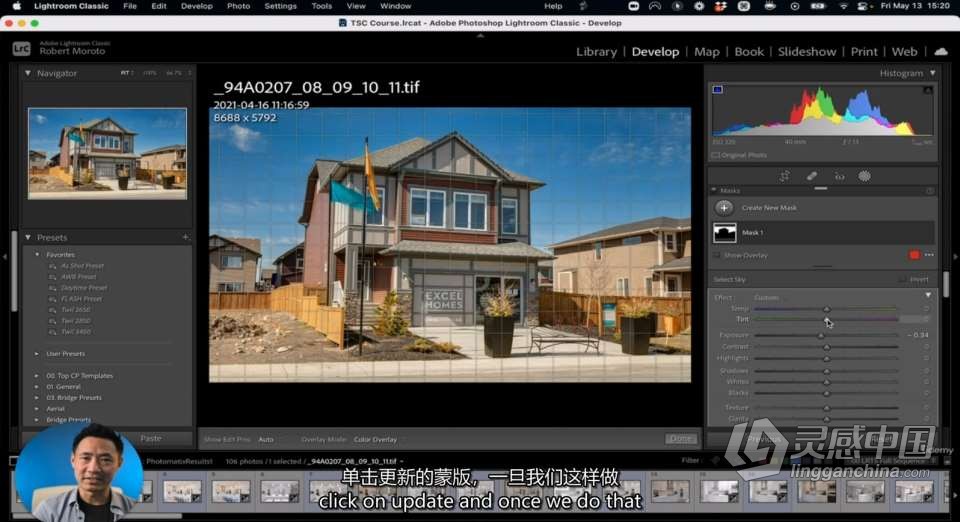Select the Spot Removal healing tool icon
960x522 pixels.
811,176
